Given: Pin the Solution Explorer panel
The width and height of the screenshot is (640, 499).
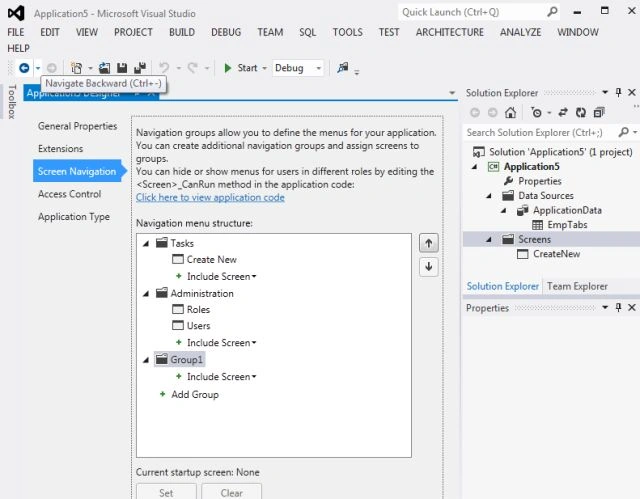Looking at the screenshot, I should point(618,93).
